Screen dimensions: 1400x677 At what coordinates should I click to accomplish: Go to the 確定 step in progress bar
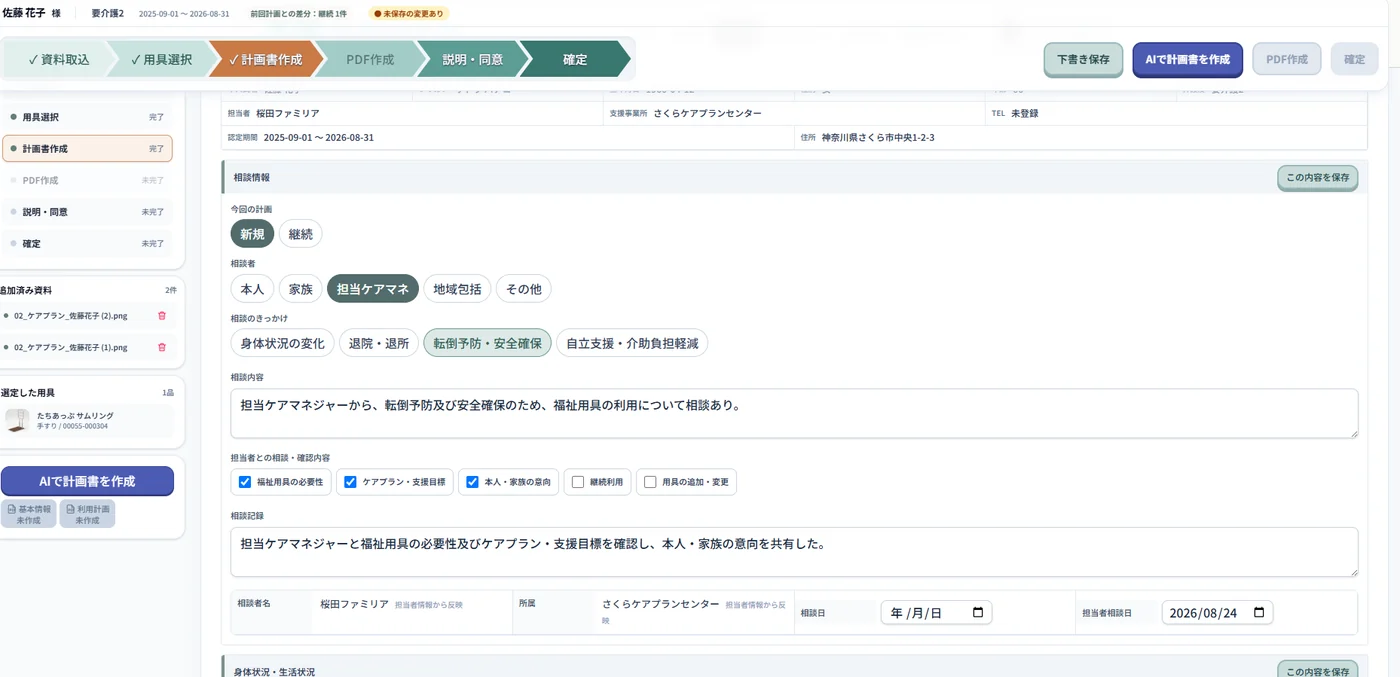(575, 59)
